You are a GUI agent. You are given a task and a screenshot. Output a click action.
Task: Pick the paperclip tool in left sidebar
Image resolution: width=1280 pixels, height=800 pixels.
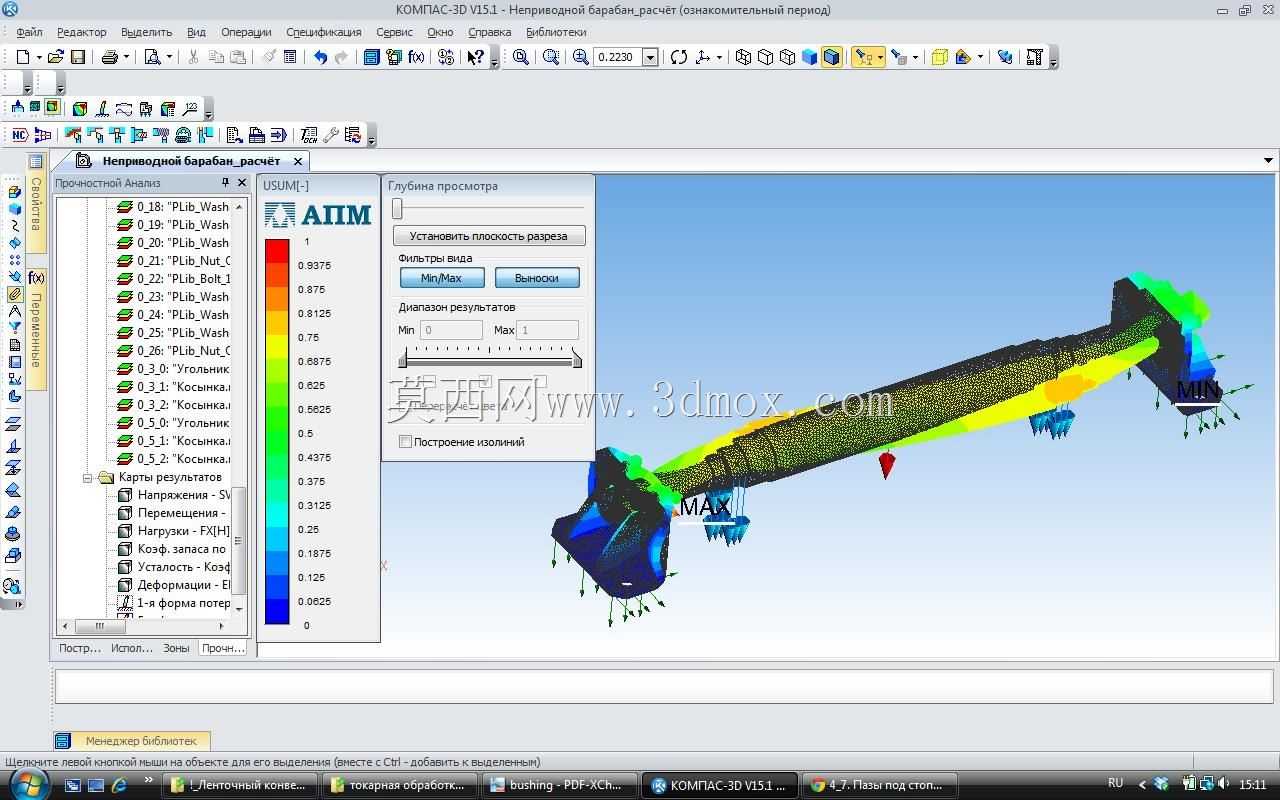(14, 294)
